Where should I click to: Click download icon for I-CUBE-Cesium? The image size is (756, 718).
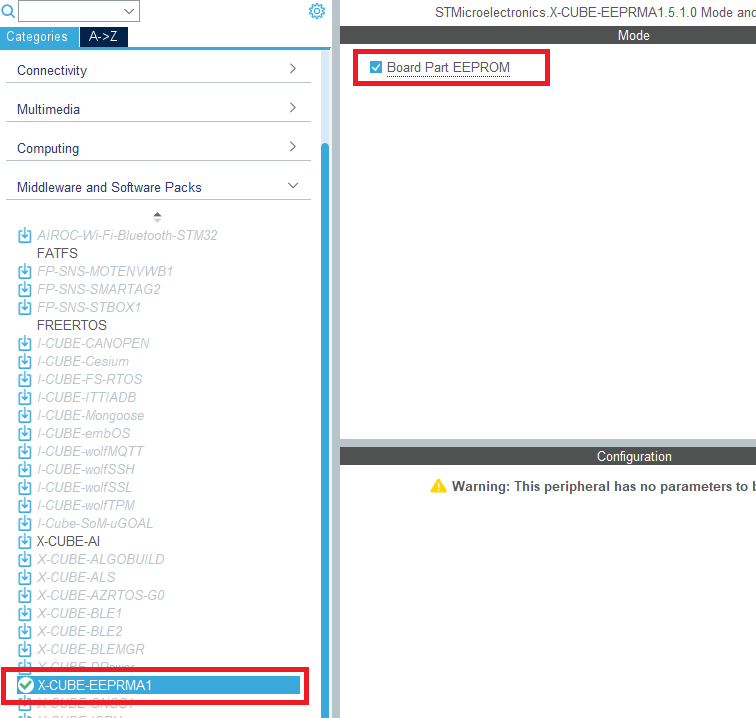tap(25, 361)
